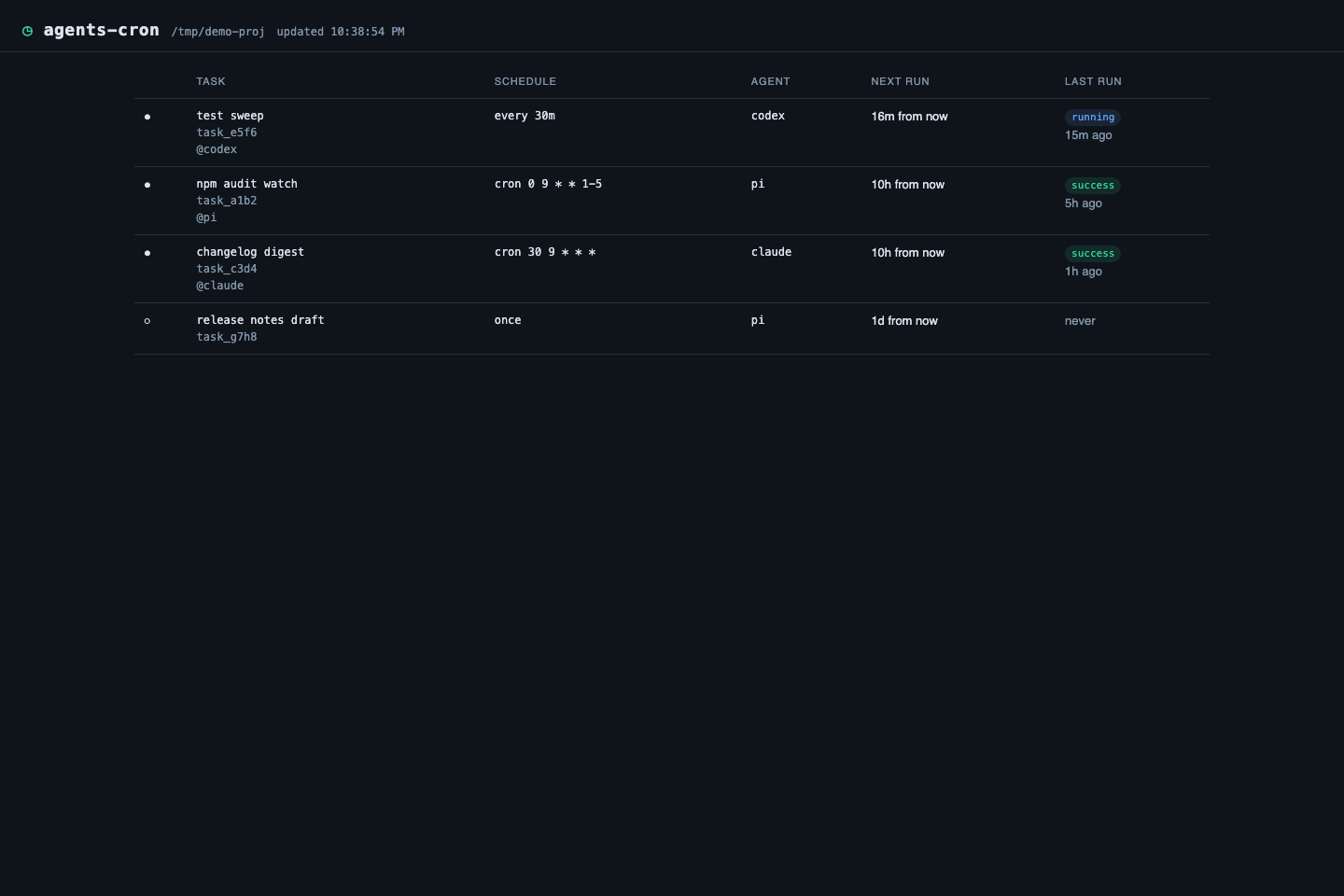Click the status dot beside npm audit watch
The width and height of the screenshot is (1344, 896).
147,185
